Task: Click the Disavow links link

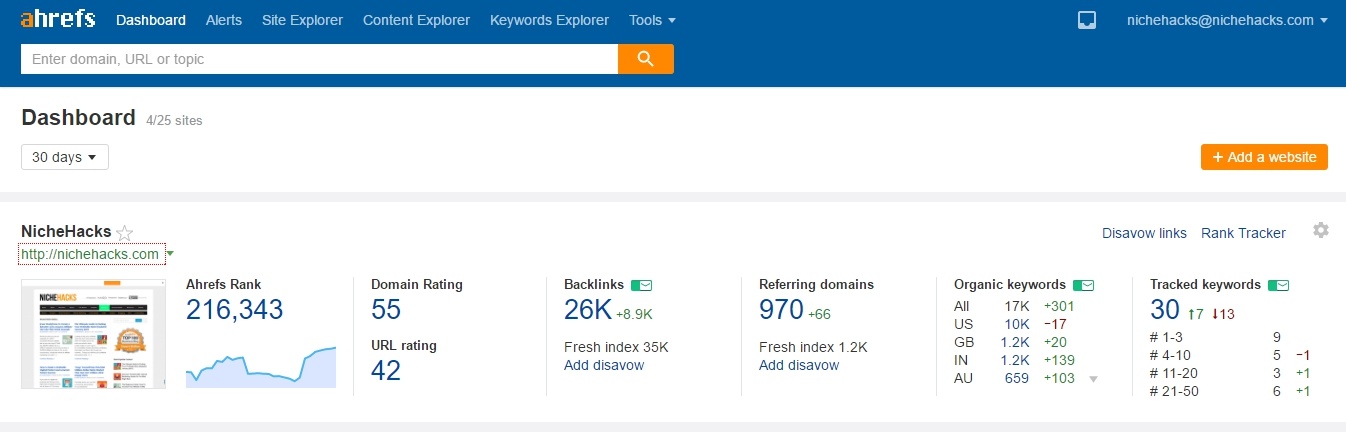Action: click(x=1144, y=233)
